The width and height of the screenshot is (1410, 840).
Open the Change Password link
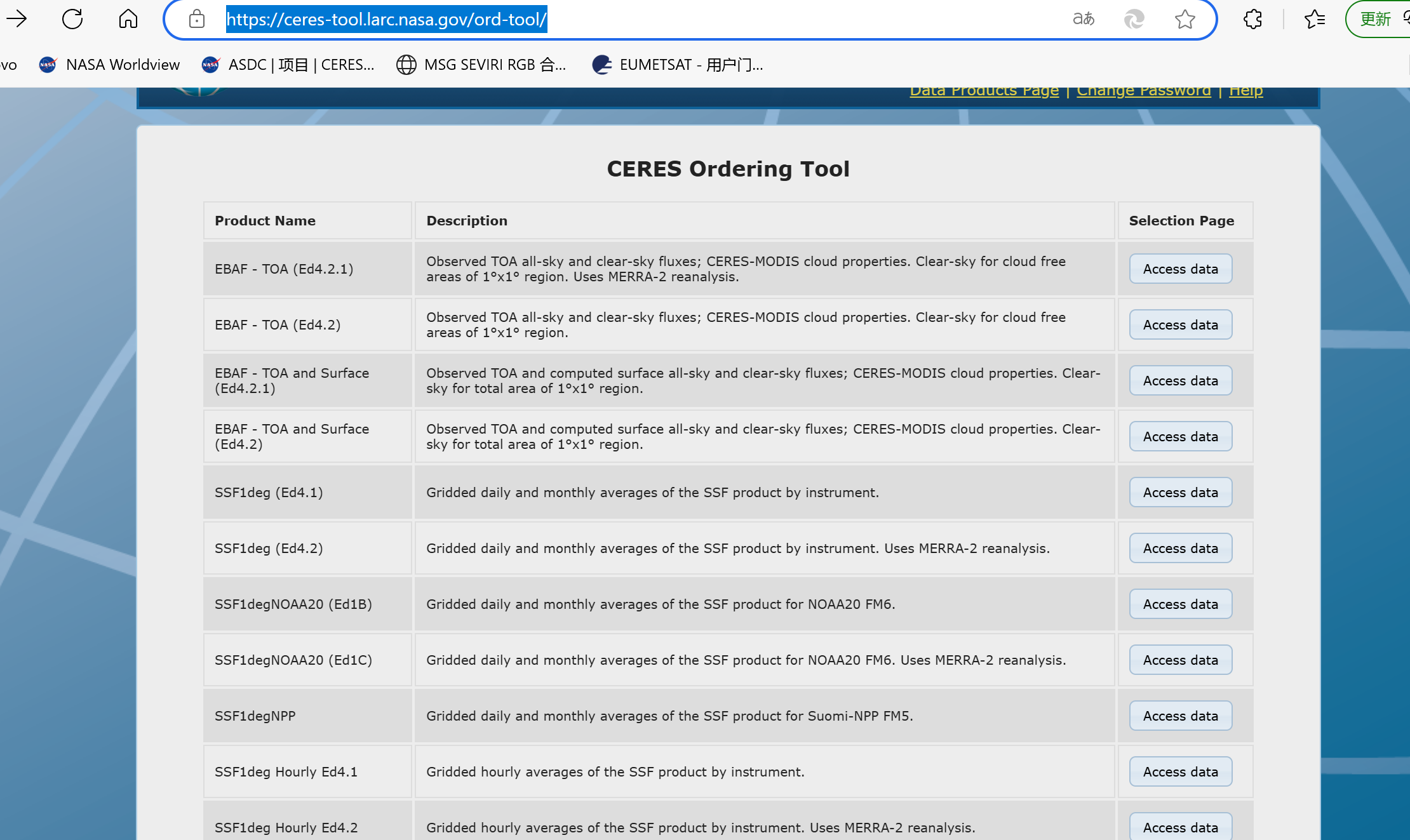click(x=1143, y=90)
